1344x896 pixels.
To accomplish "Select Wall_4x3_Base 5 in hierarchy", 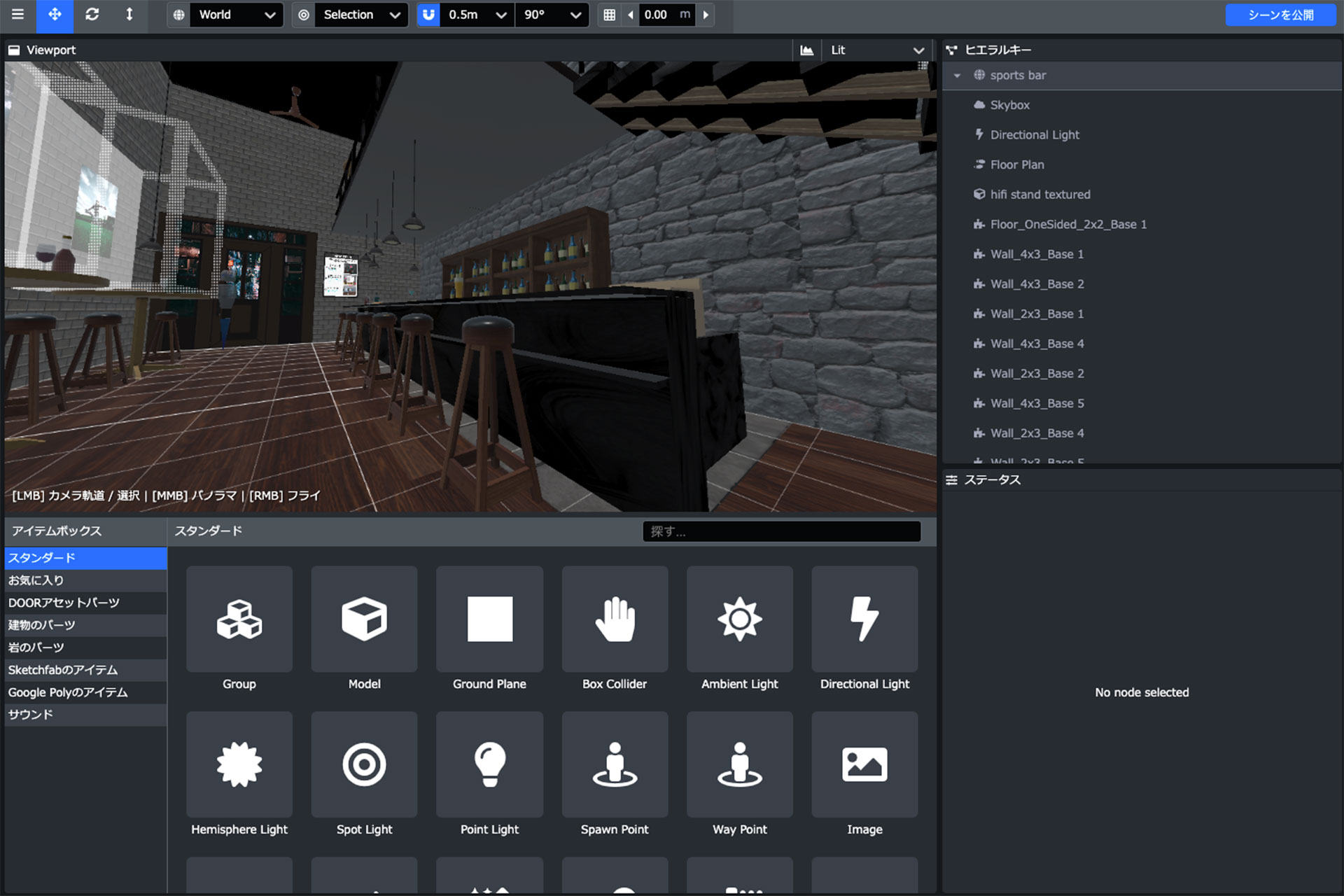I will click(1142, 404).
